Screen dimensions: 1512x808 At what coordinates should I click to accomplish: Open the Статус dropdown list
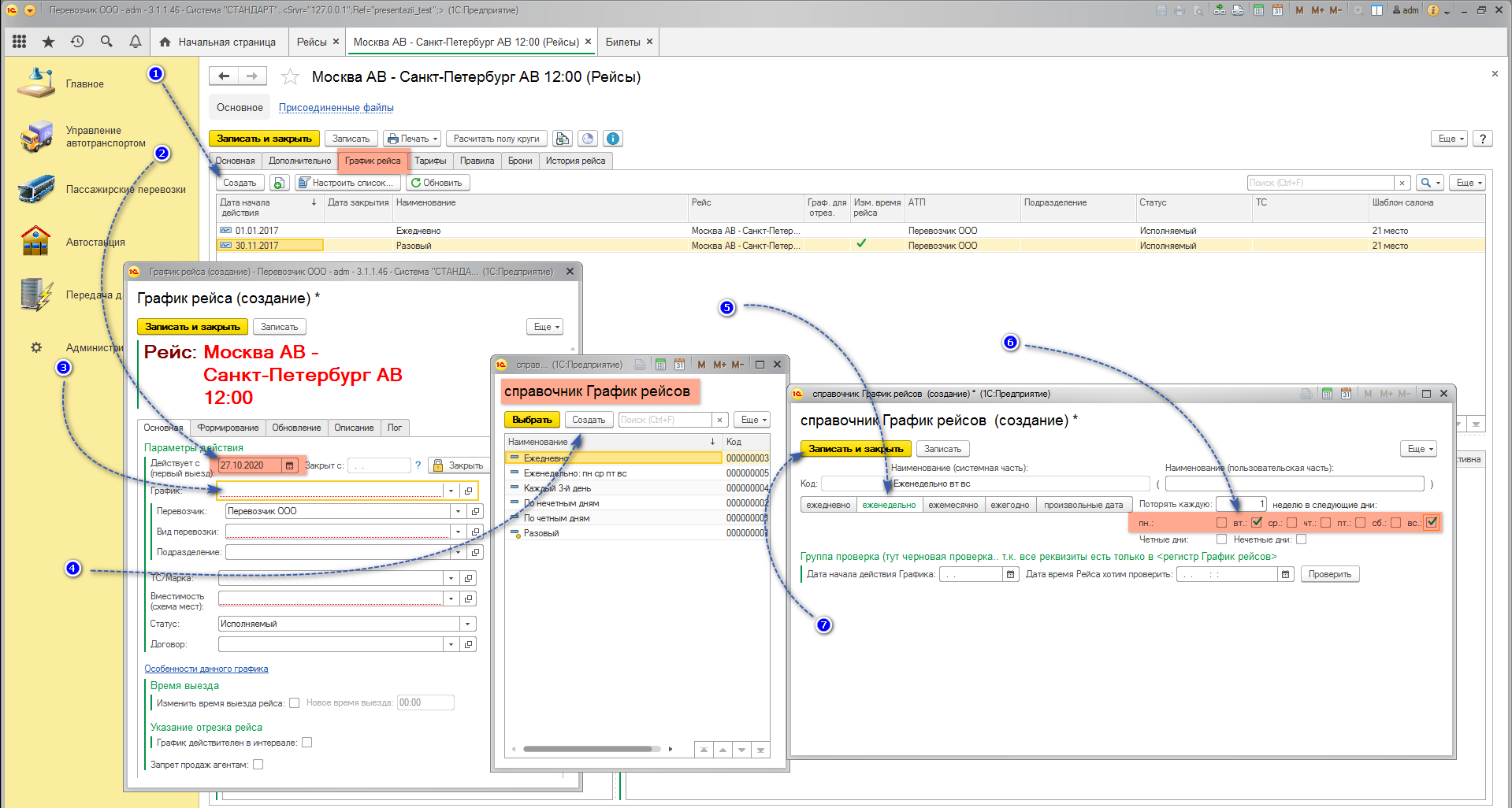click(468, 624)
